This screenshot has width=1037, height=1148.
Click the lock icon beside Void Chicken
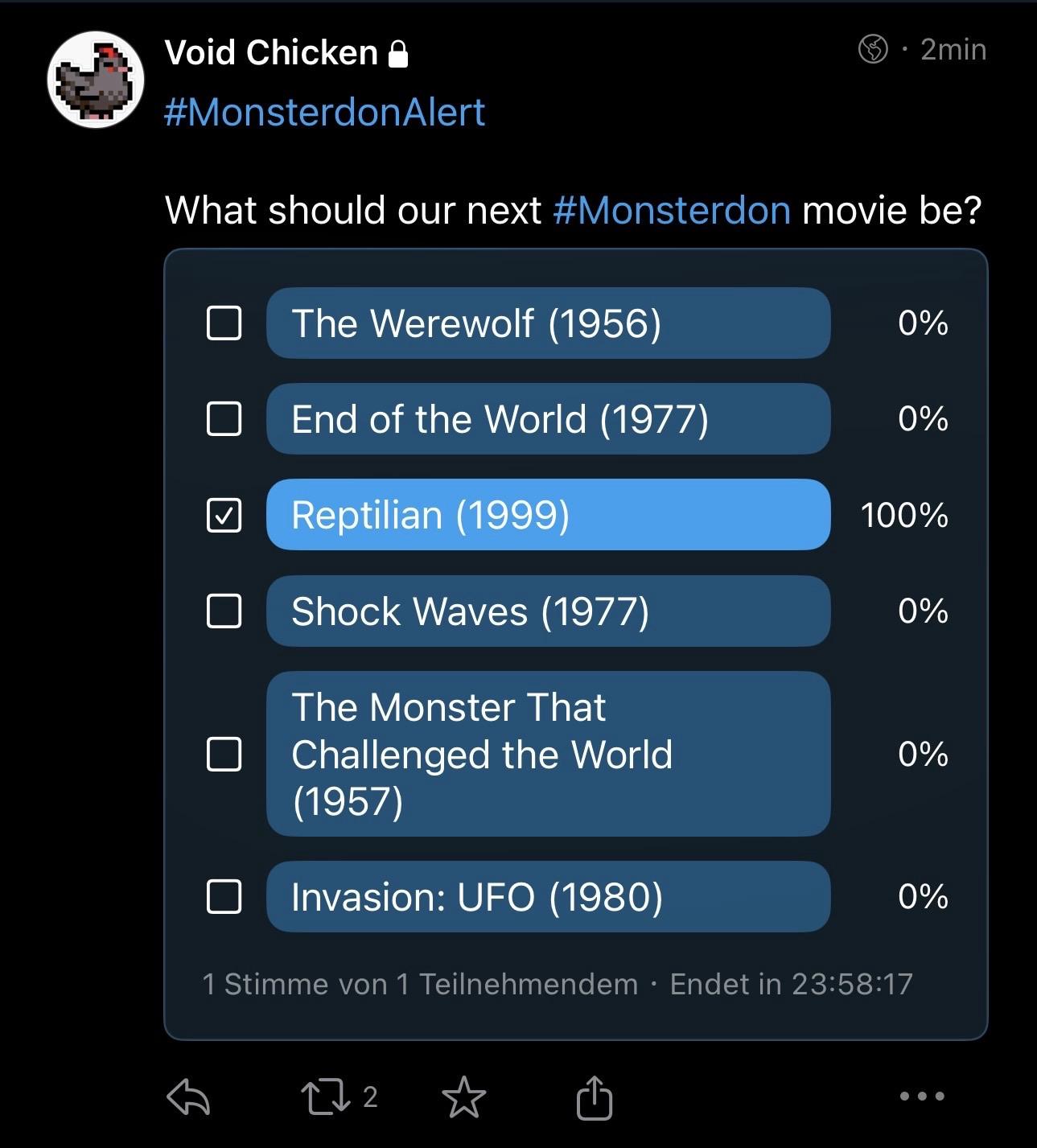[x=397, y=55]
